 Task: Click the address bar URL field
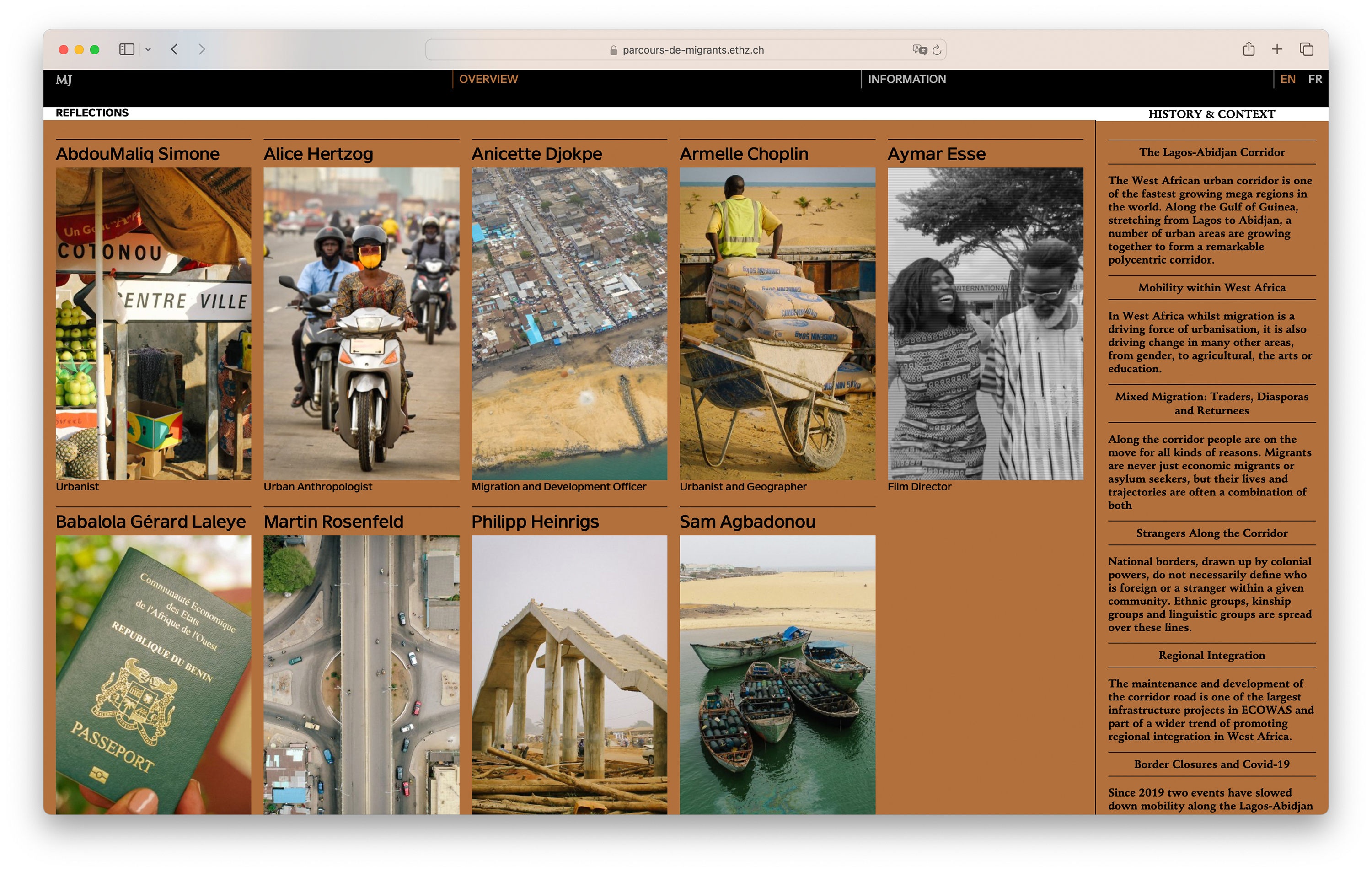[x=692, y=50]
